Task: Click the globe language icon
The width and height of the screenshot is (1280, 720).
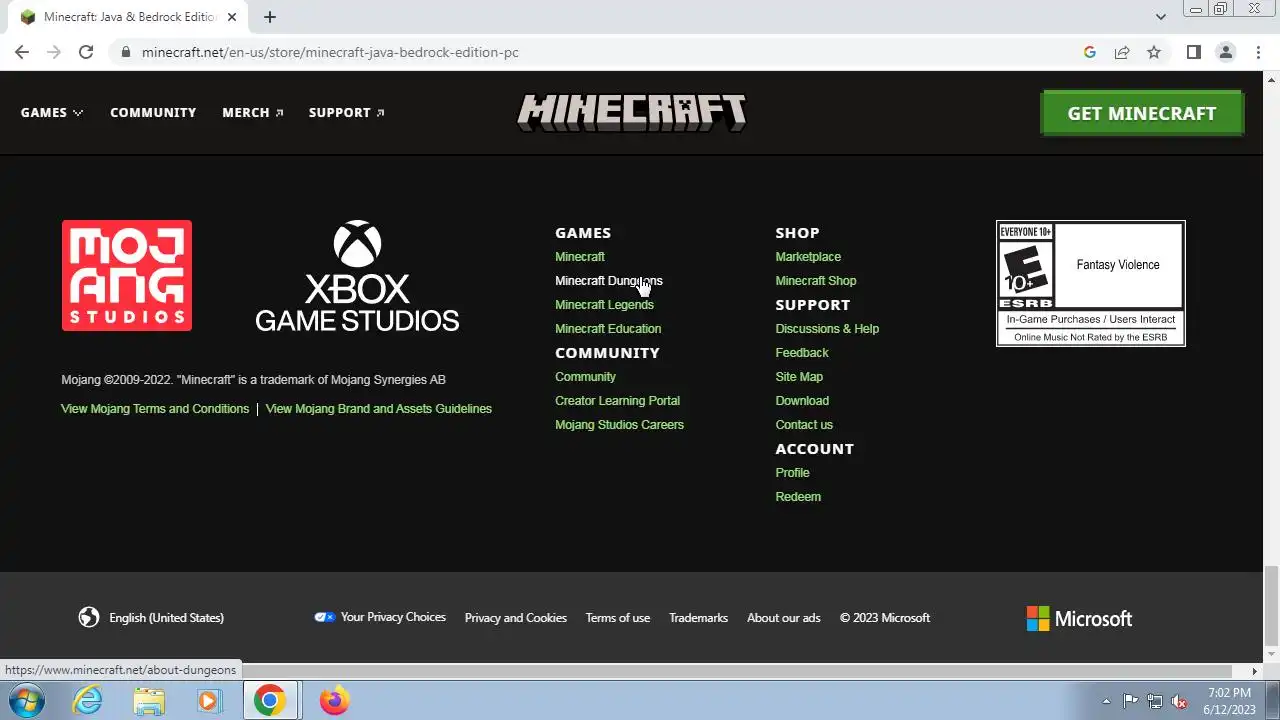Action: pyautogui.click(x=89, y=617)
